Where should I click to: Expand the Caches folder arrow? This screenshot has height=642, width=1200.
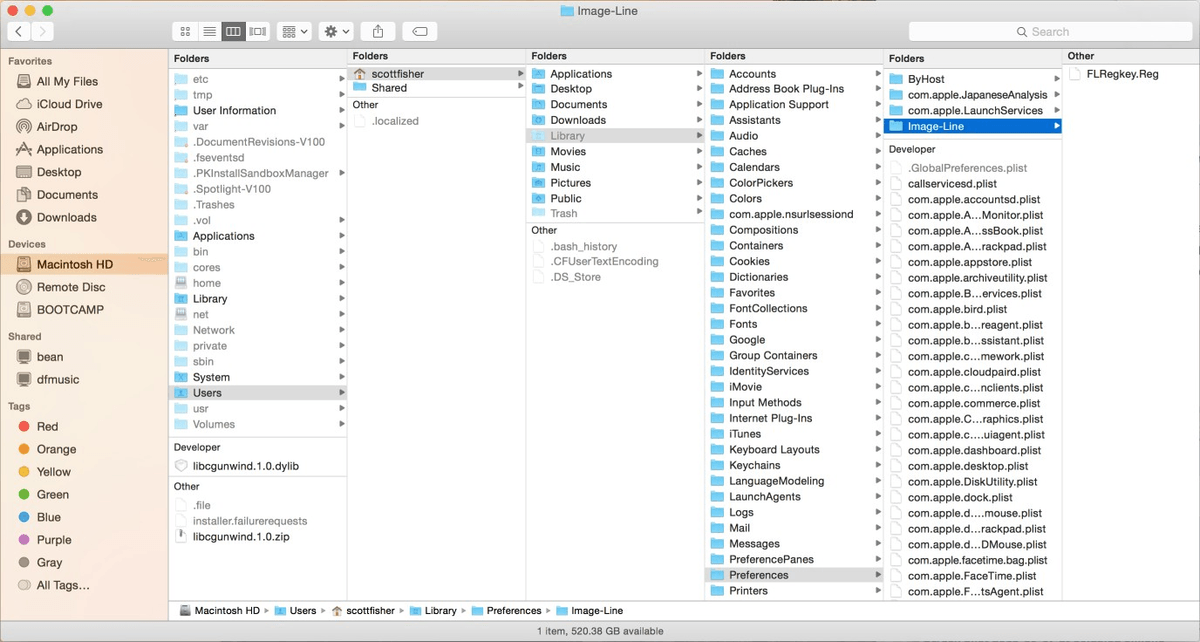pos(878,152)
